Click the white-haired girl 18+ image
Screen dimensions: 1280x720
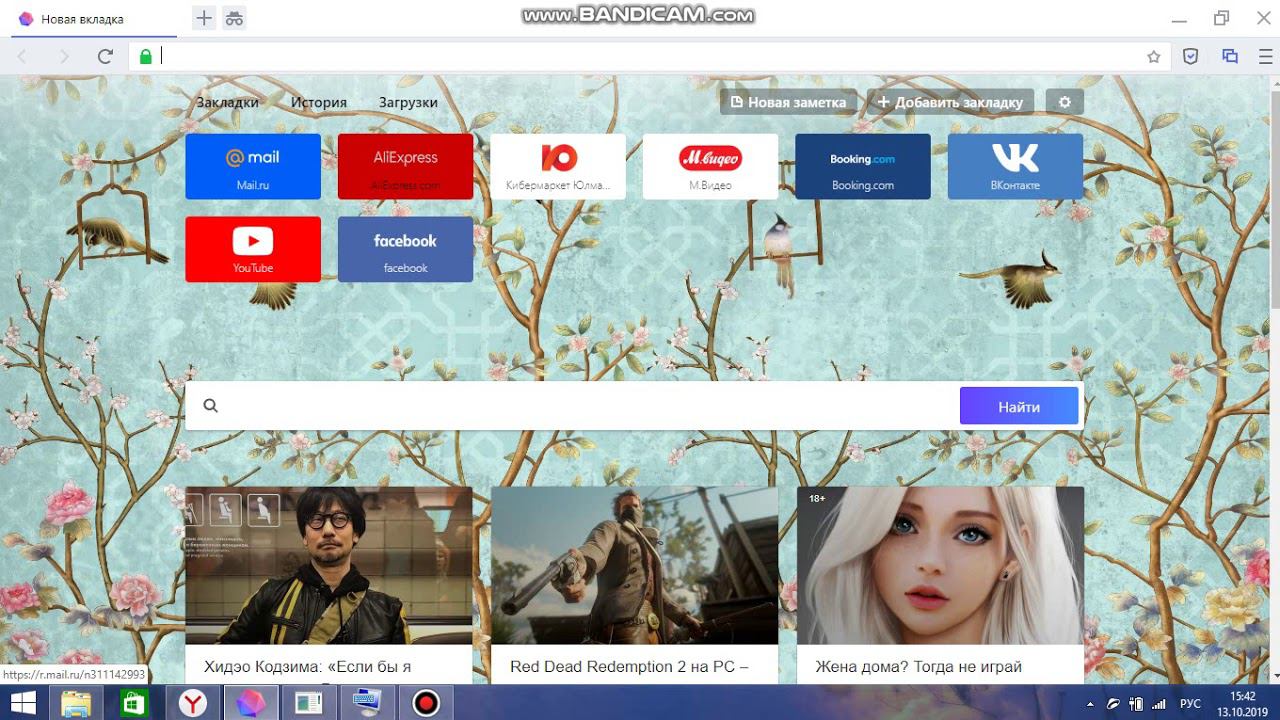940,565
